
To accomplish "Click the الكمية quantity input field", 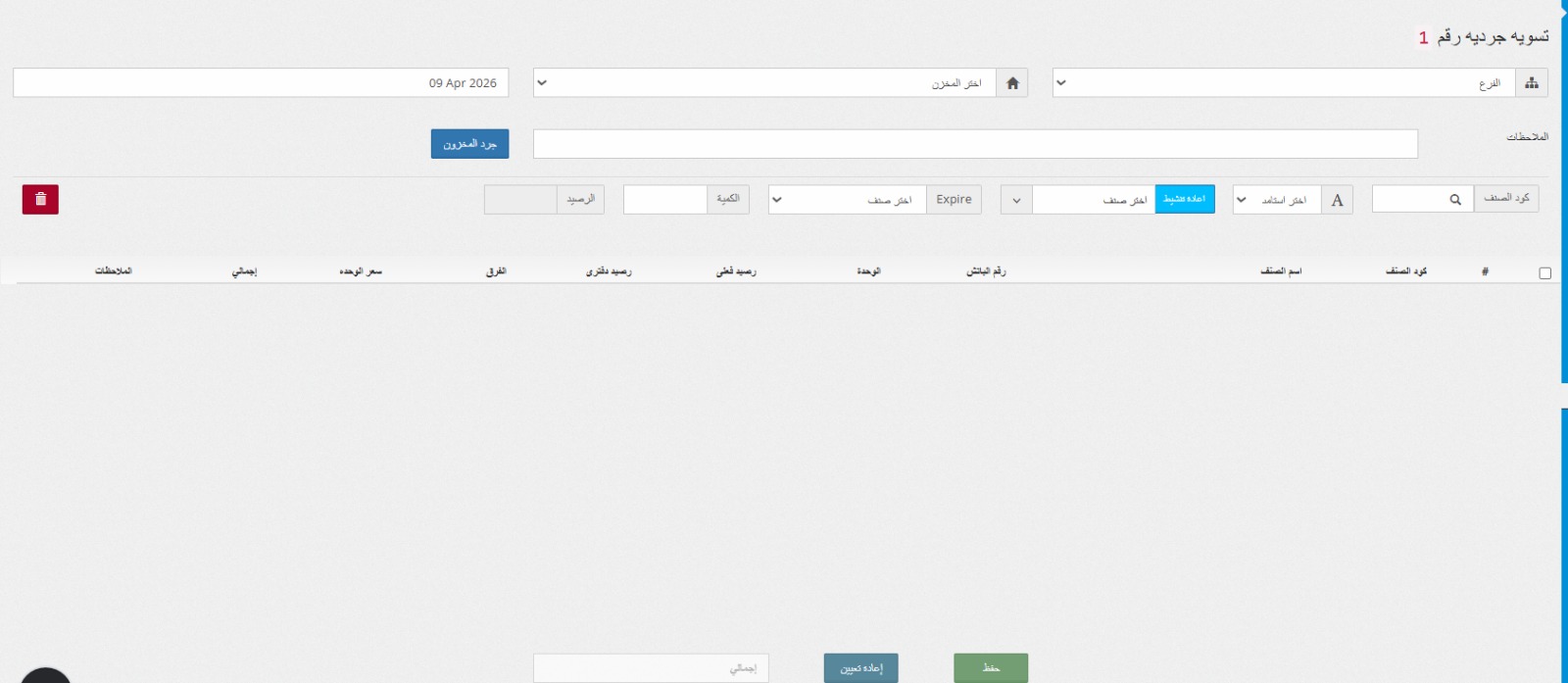I will [665, 200].
